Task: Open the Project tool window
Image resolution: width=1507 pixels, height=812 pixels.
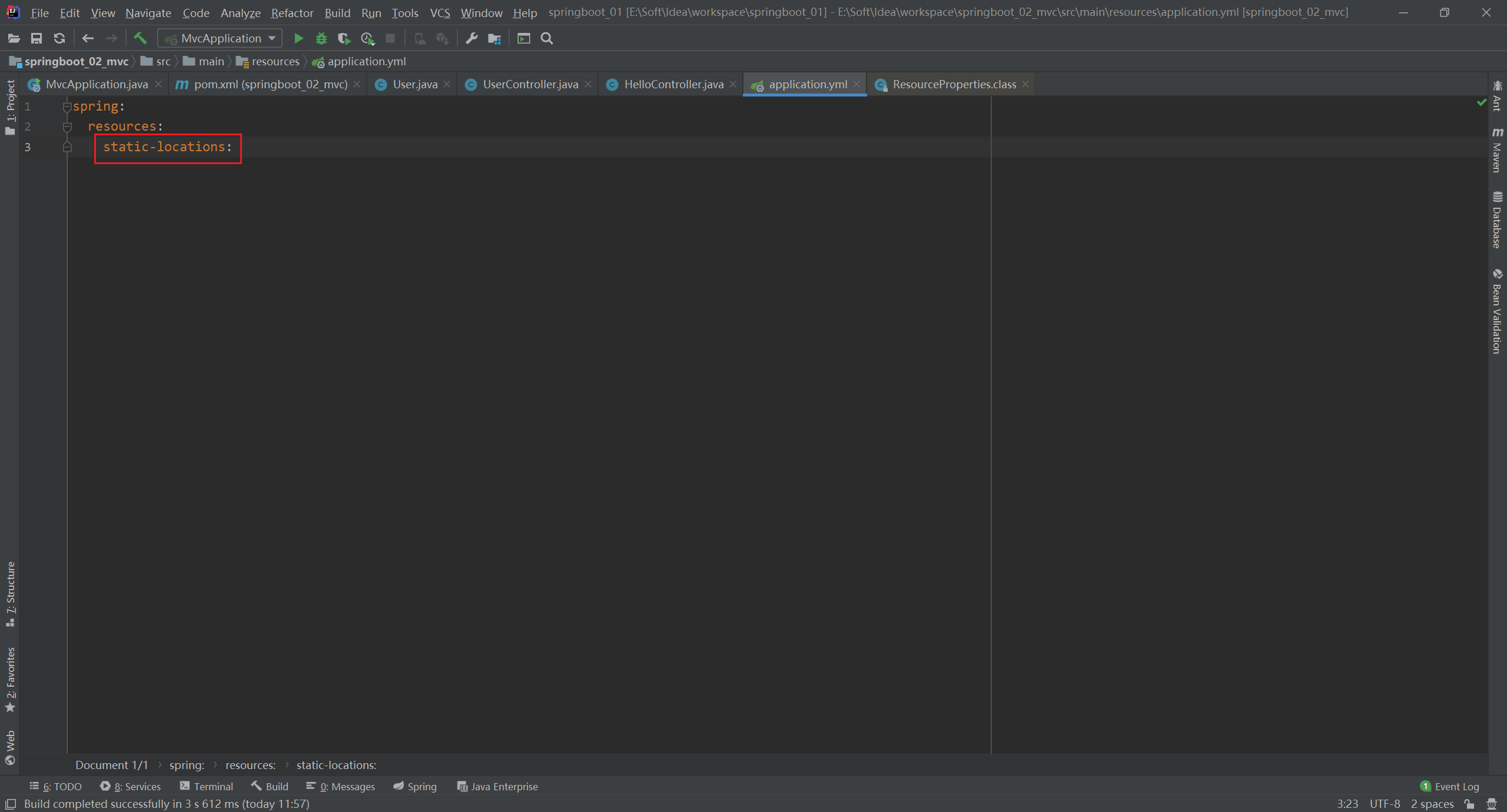Action: pyautogui.click(x=10, y=107)
